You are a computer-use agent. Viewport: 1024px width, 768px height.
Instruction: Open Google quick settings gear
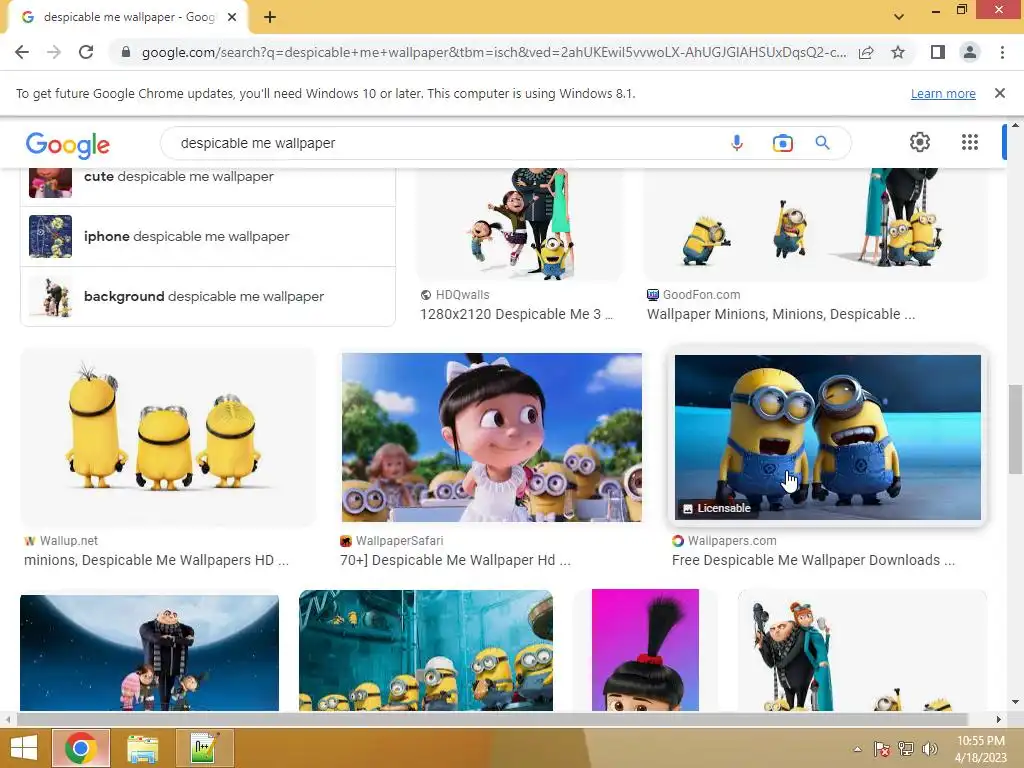click(x=920, y=142)
